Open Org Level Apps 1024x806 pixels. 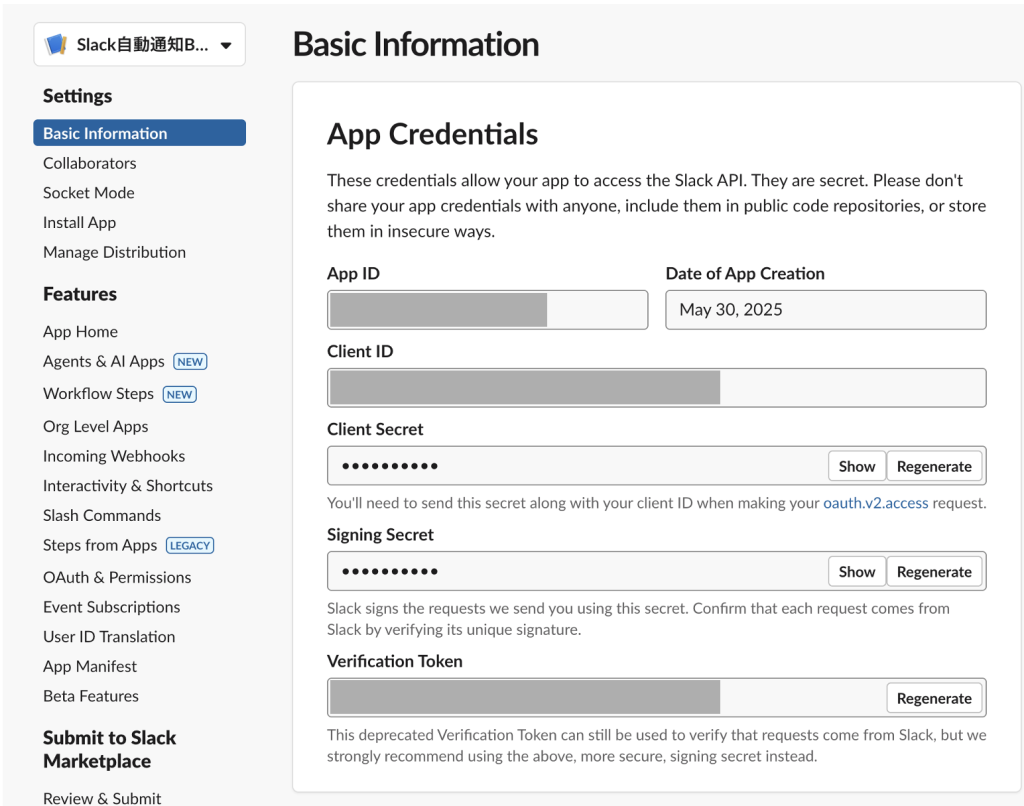pyautogui.click(x=95, y=426)
